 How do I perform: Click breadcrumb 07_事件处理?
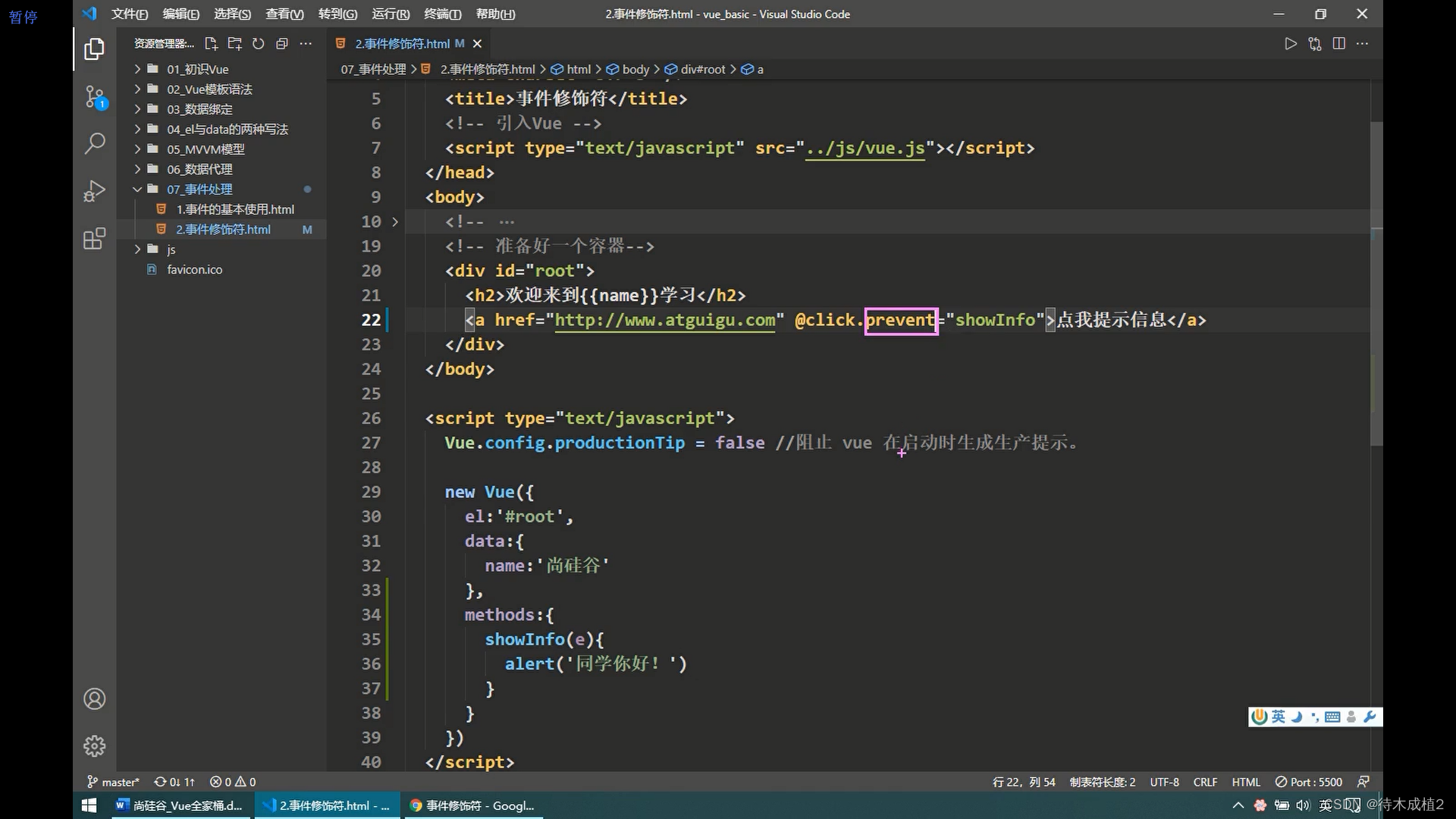(374, 69)
